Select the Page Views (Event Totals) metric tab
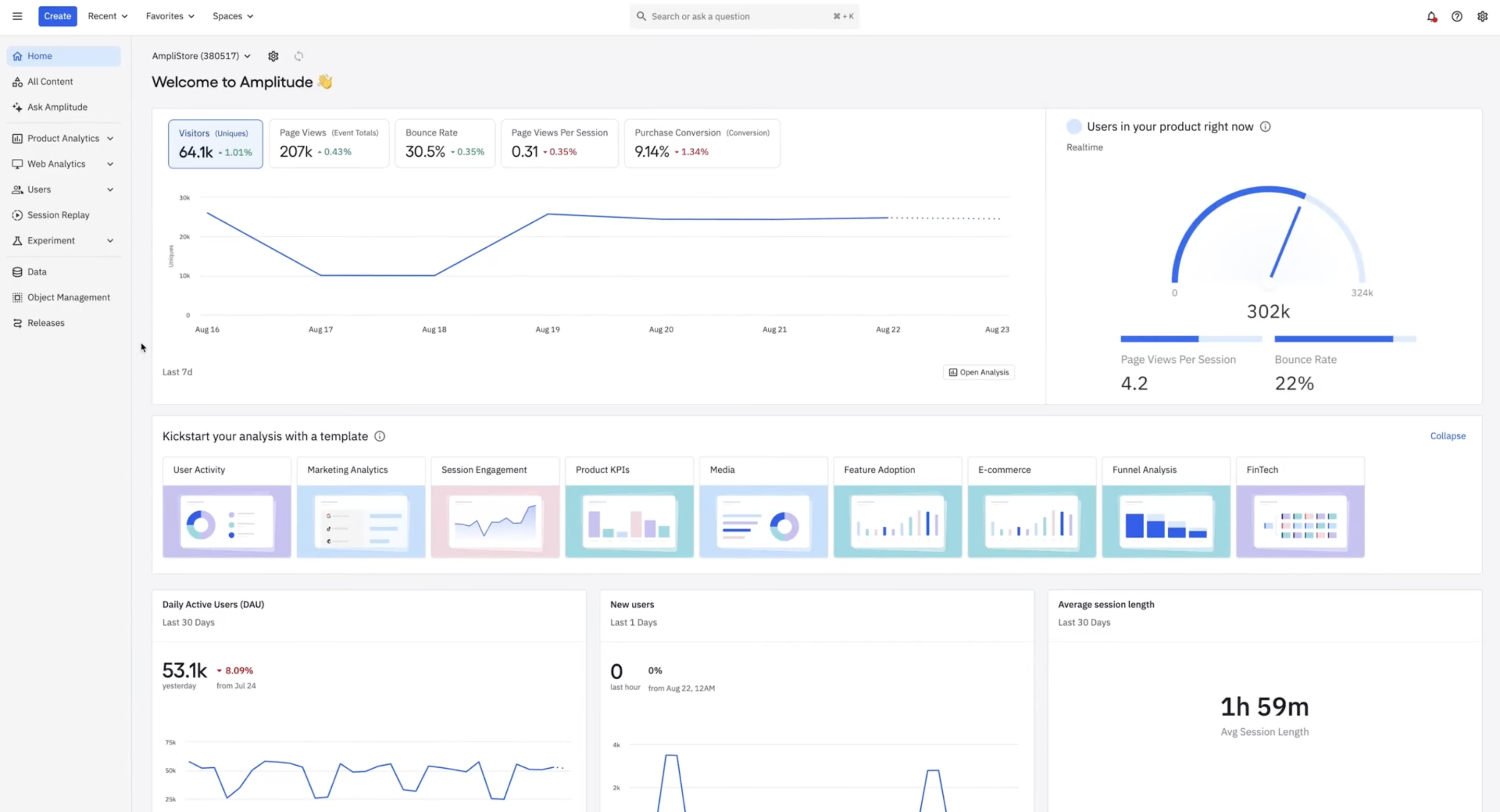 (329, 144)
